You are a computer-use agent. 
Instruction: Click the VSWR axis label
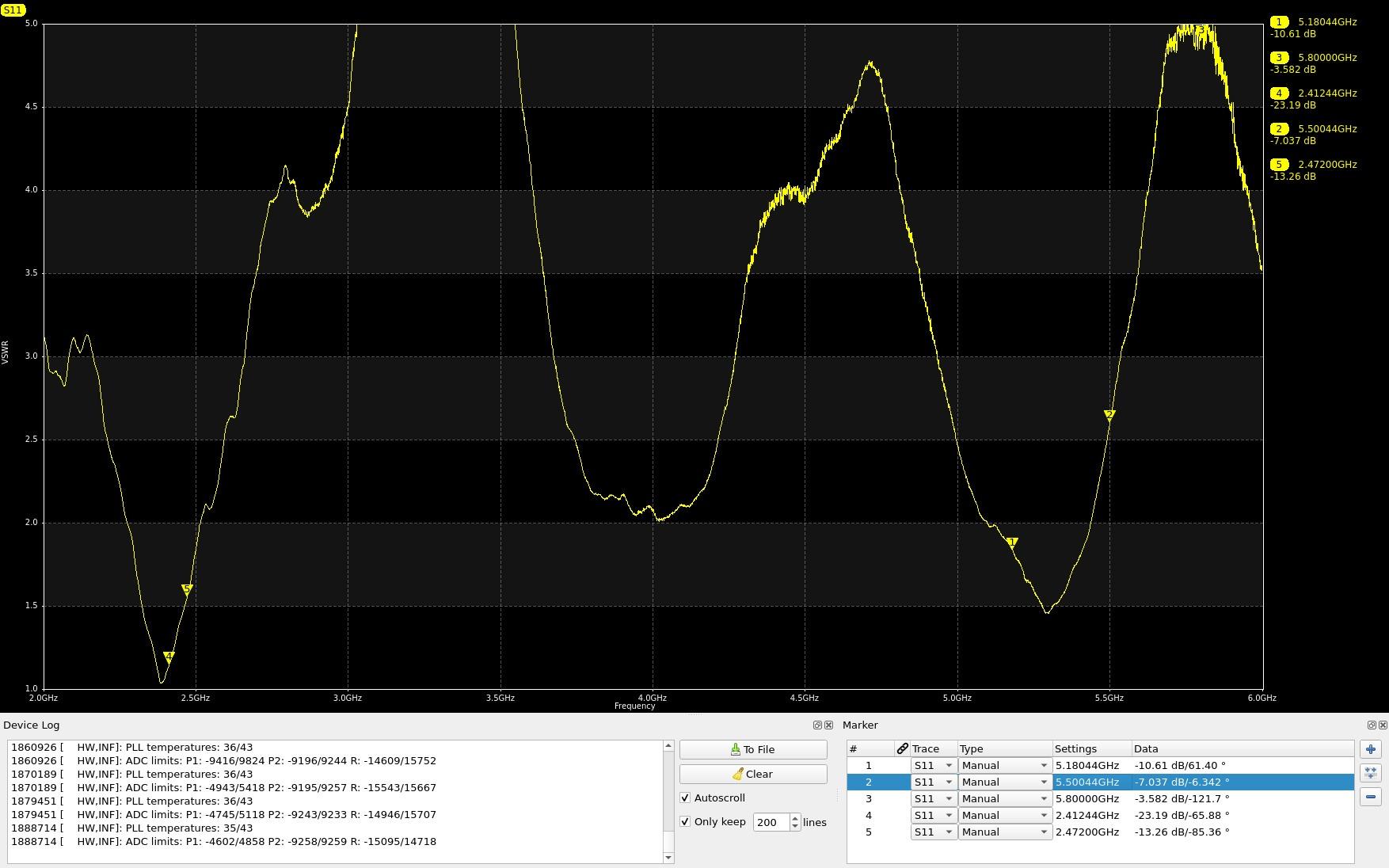coord(5,352)
